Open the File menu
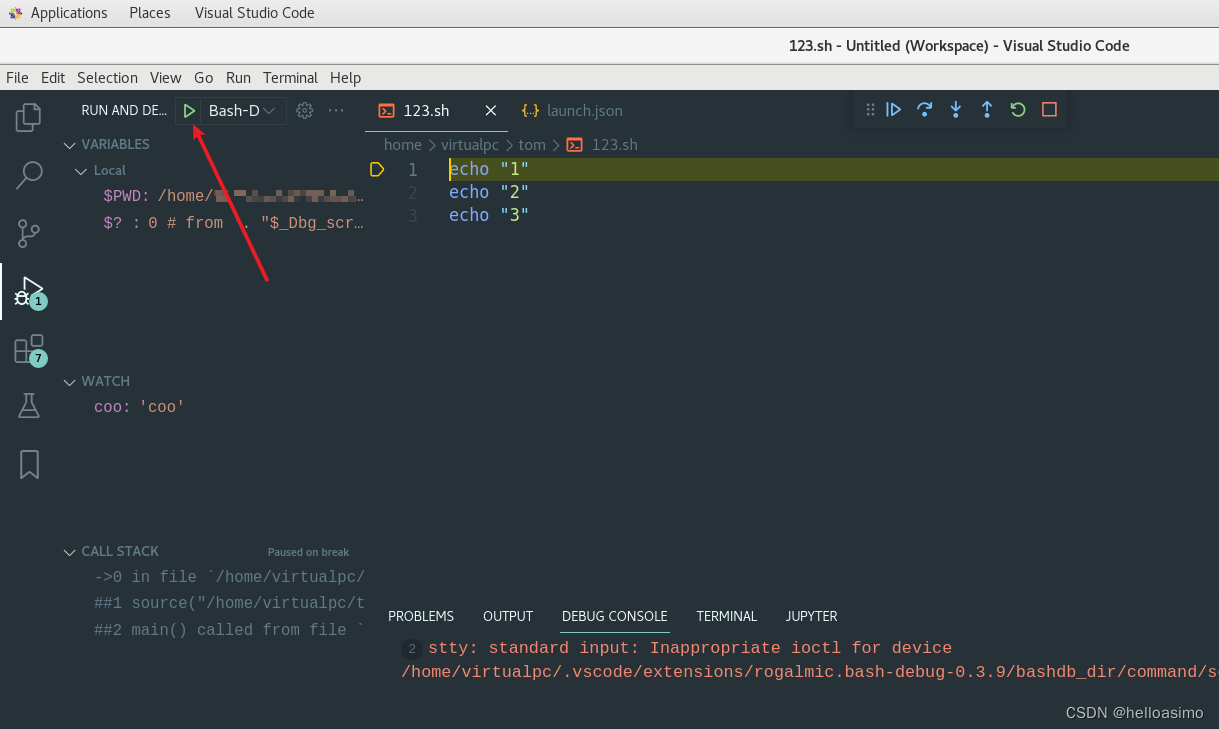 17,77
